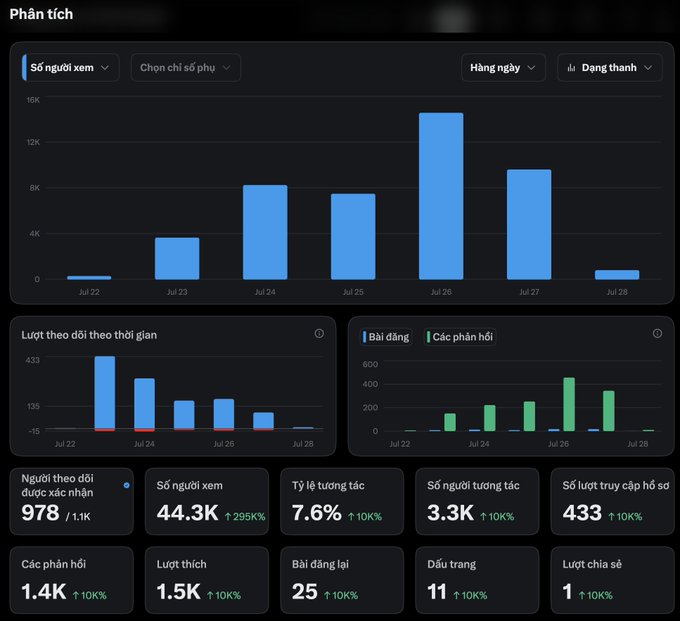Click the Jul 25 viewers bar

coord(353,236)
